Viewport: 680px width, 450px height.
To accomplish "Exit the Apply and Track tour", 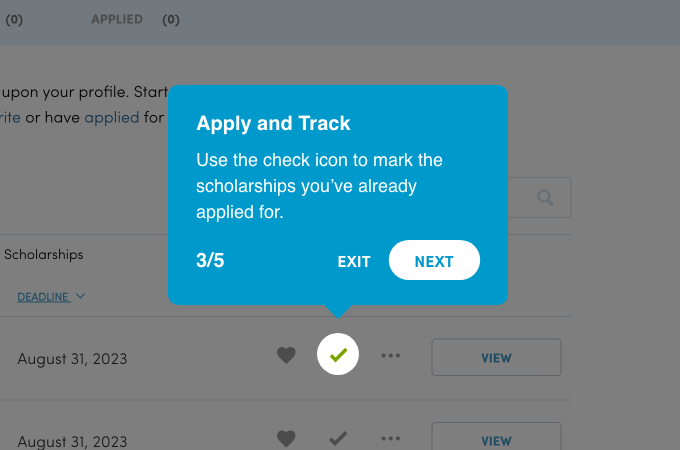I will (354, 261).
